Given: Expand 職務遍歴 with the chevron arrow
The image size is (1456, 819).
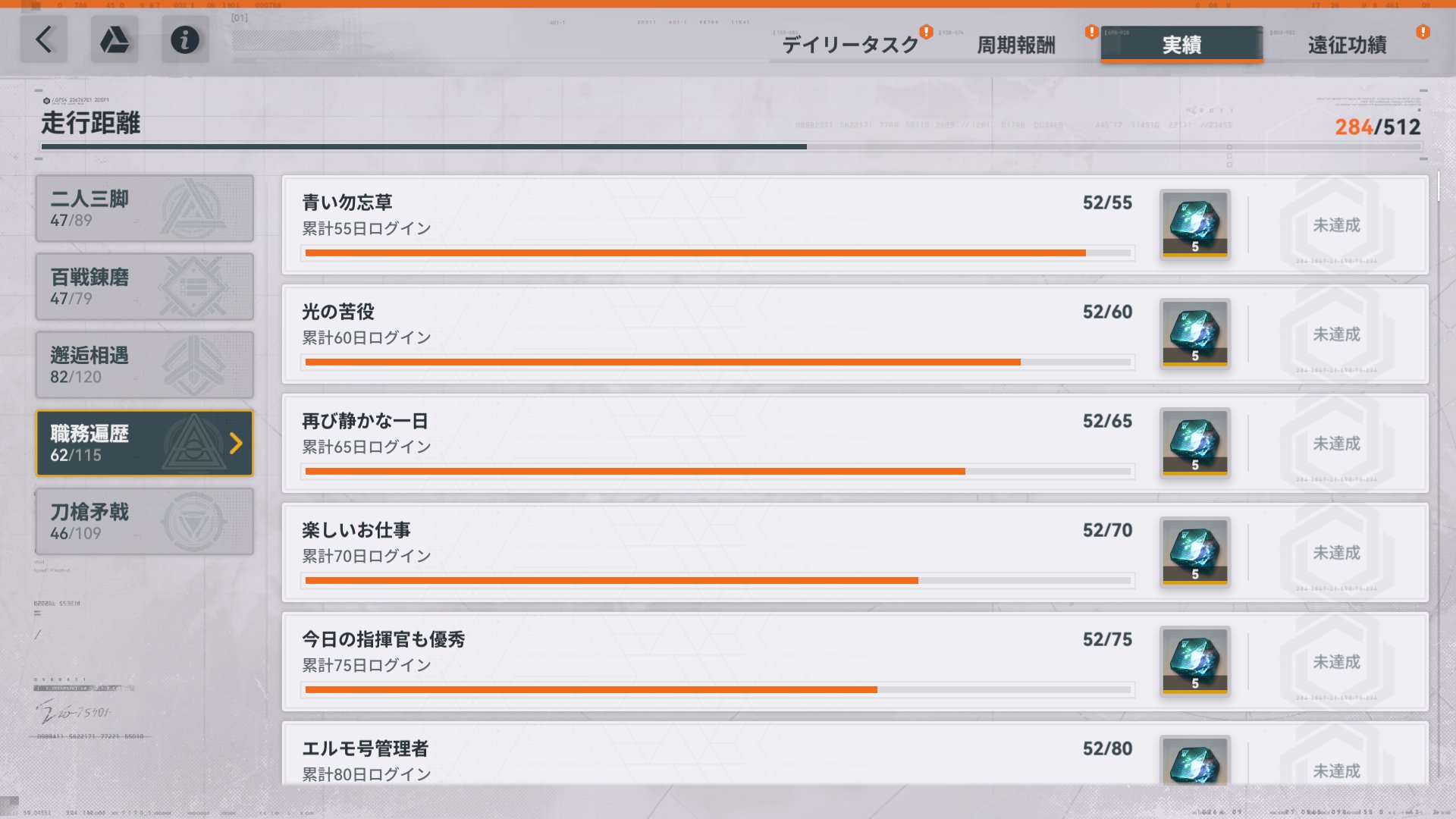Looking at the screenshot, I should click(x=236, y=443).
